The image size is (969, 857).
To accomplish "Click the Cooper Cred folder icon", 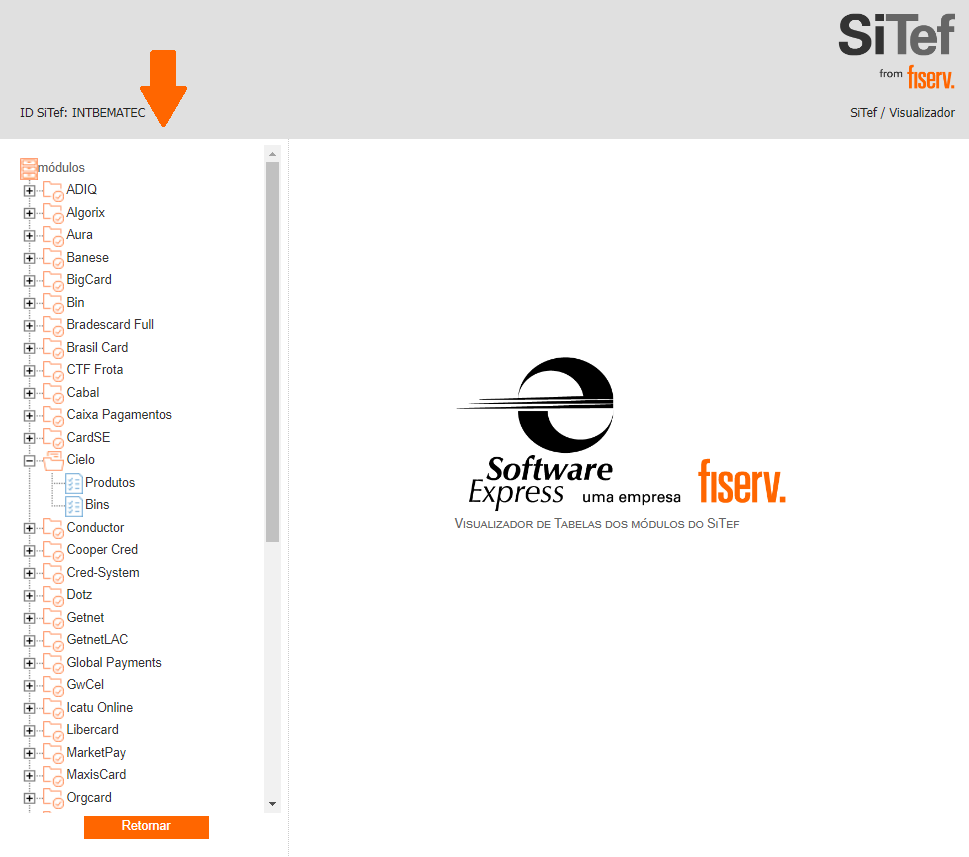I will coord(53,552).
